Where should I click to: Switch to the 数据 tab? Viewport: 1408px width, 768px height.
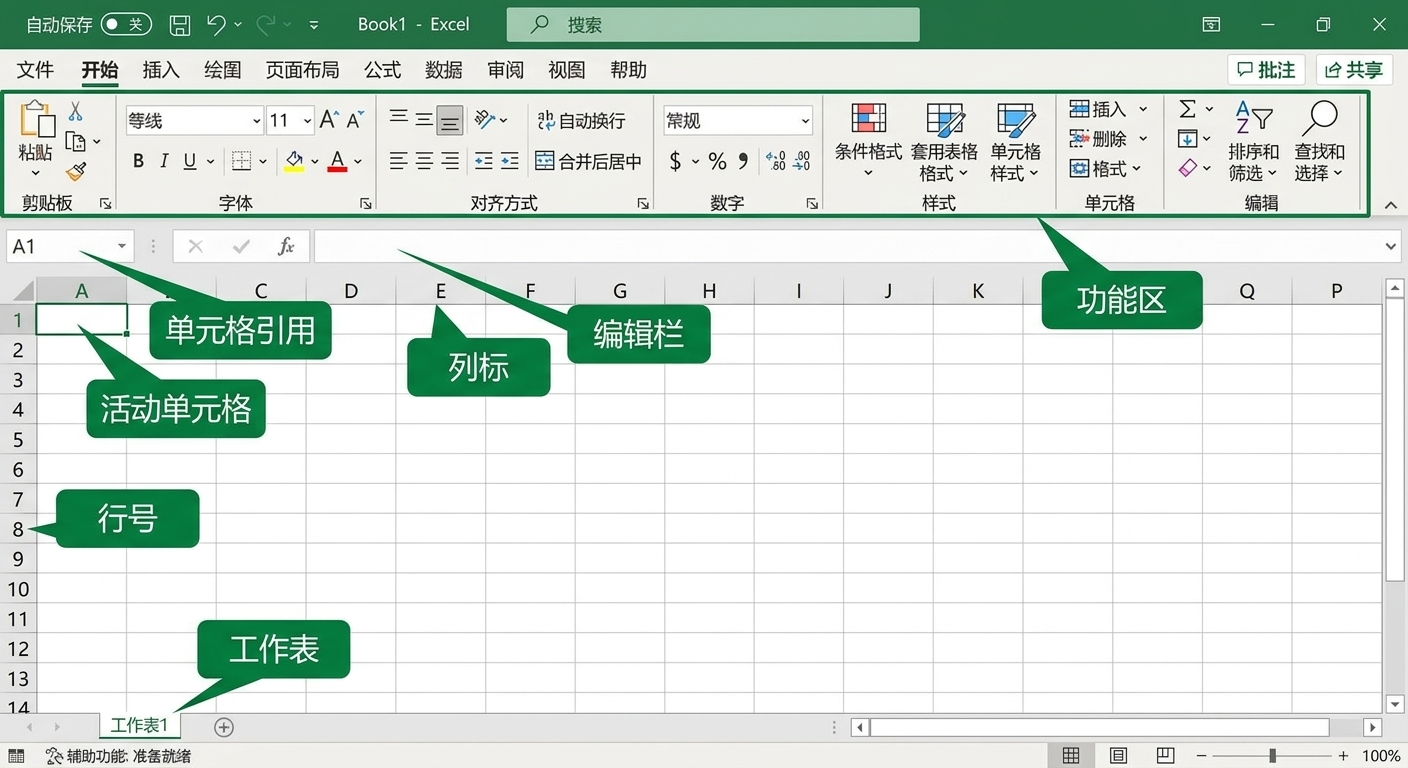pos(444,70)
